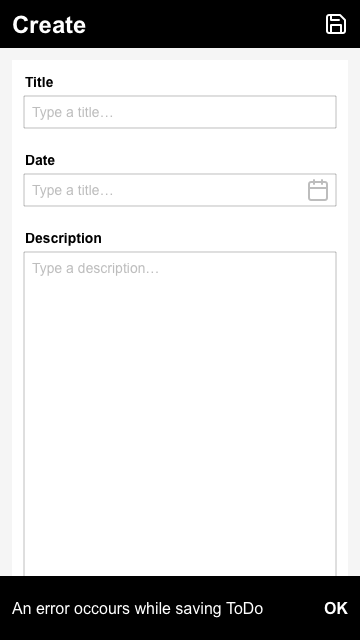Click inside the Description text area

coord(180,413)
